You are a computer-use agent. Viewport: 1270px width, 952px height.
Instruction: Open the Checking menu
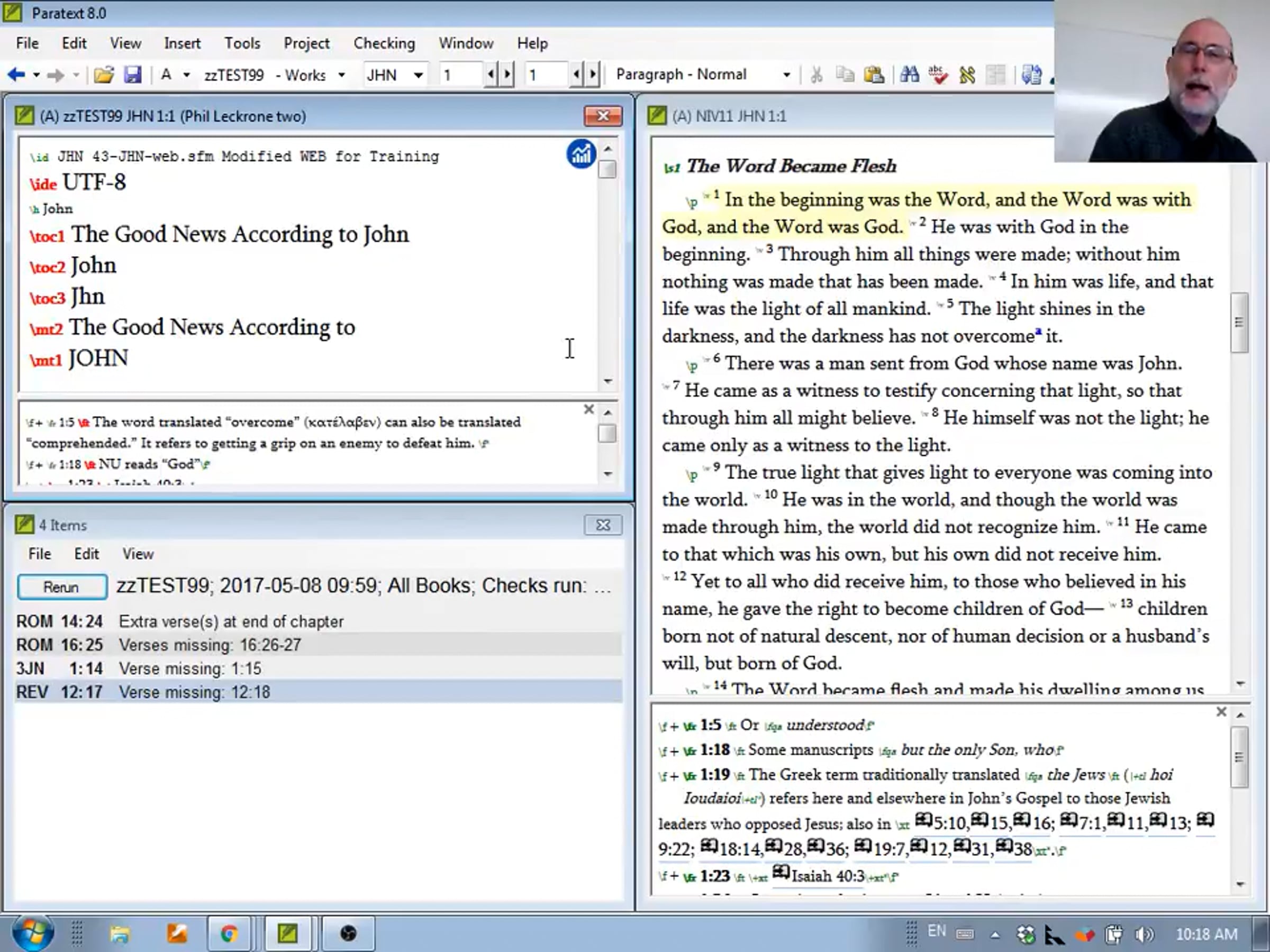pos(384,43)
